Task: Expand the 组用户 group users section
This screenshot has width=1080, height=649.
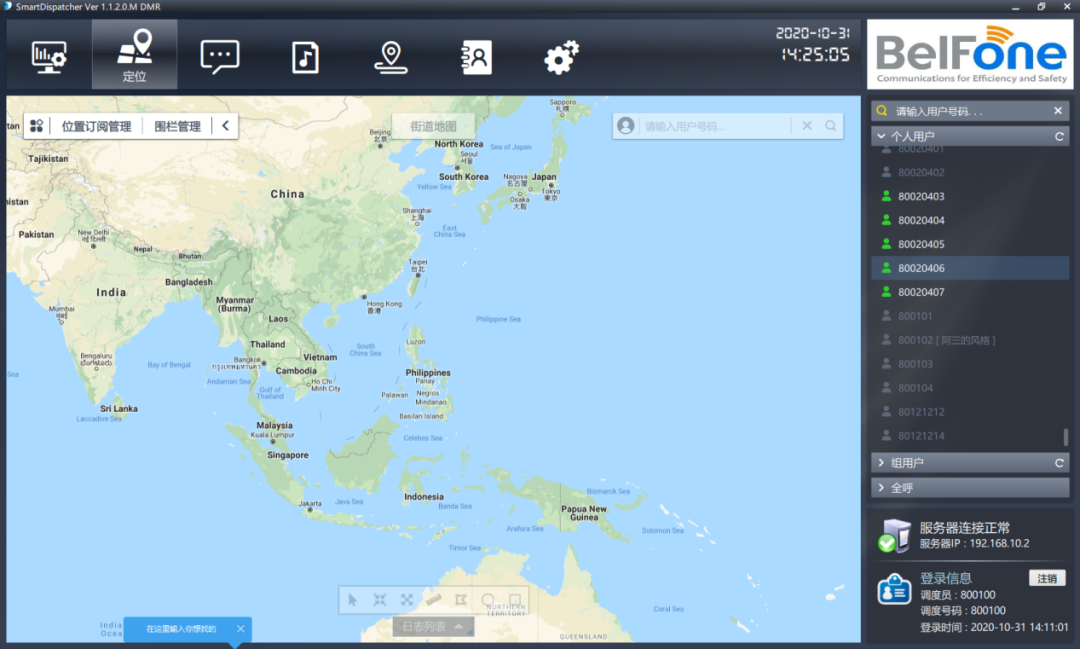Action: [881, 463]
